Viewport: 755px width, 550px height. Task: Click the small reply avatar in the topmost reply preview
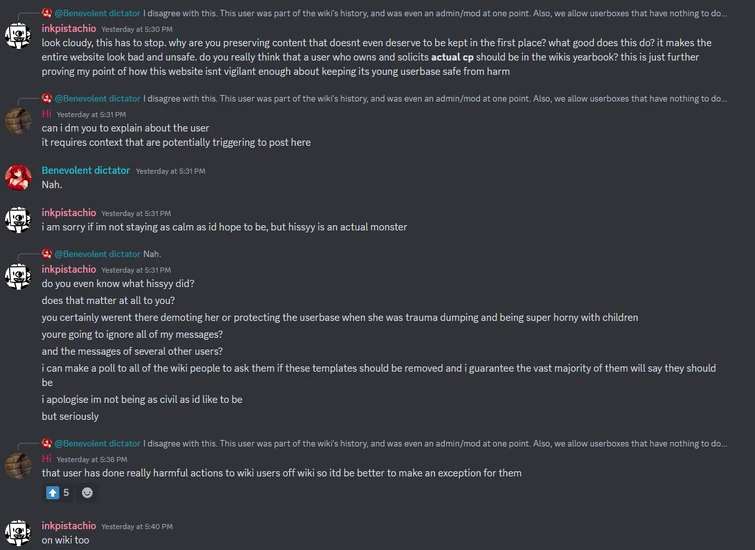point(47,14)
